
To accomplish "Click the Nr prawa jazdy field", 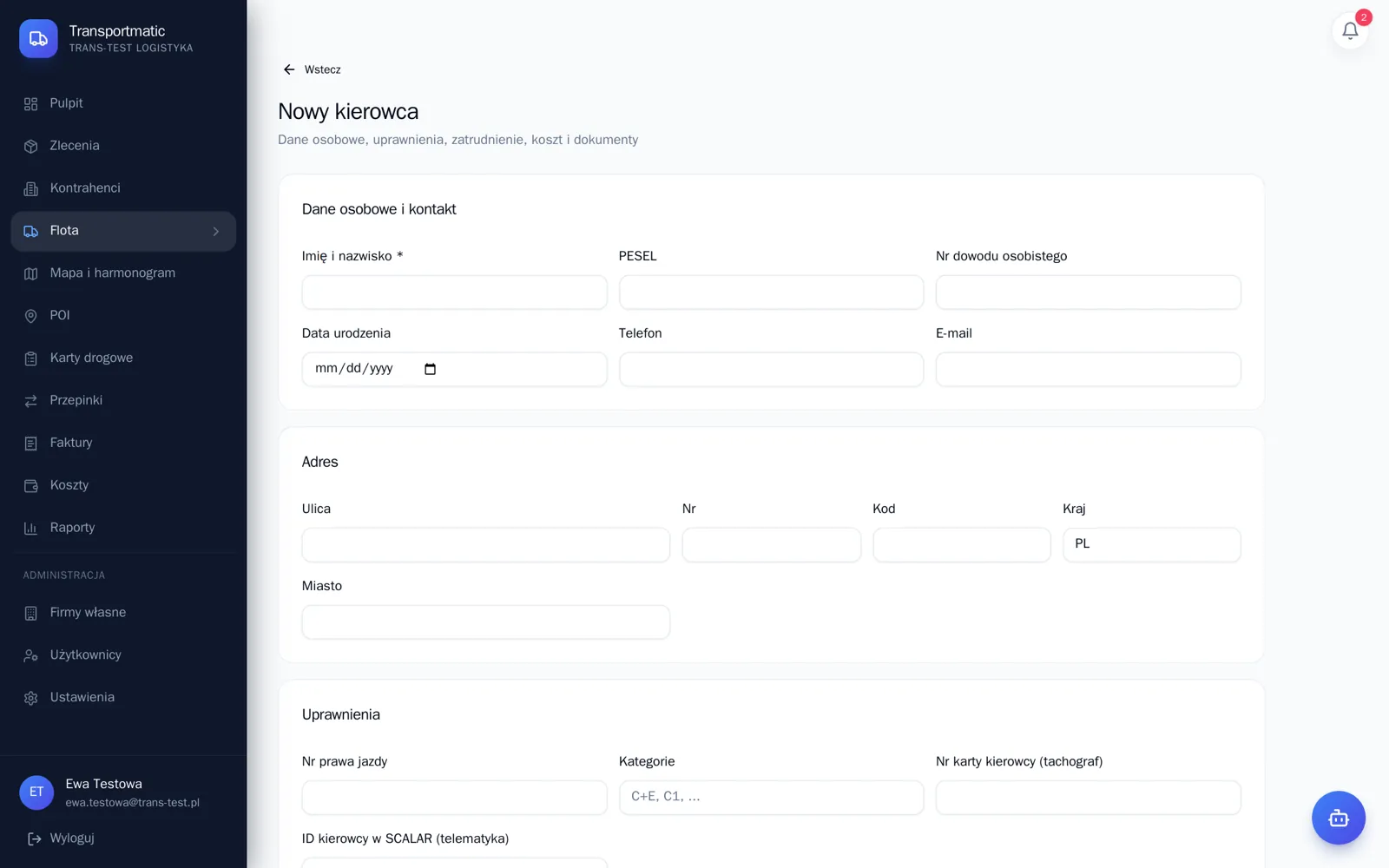I will 454,798.
